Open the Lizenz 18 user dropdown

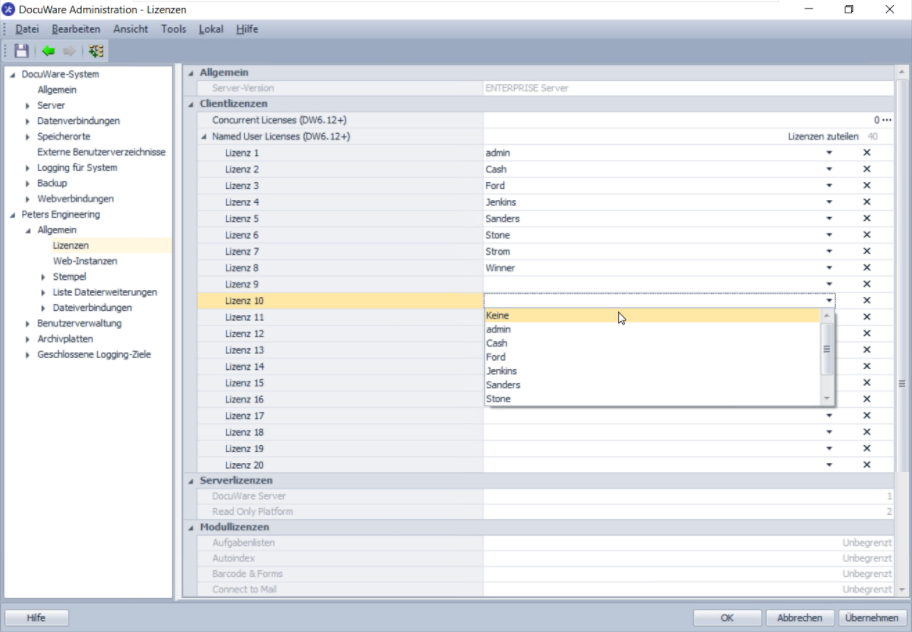828,432
